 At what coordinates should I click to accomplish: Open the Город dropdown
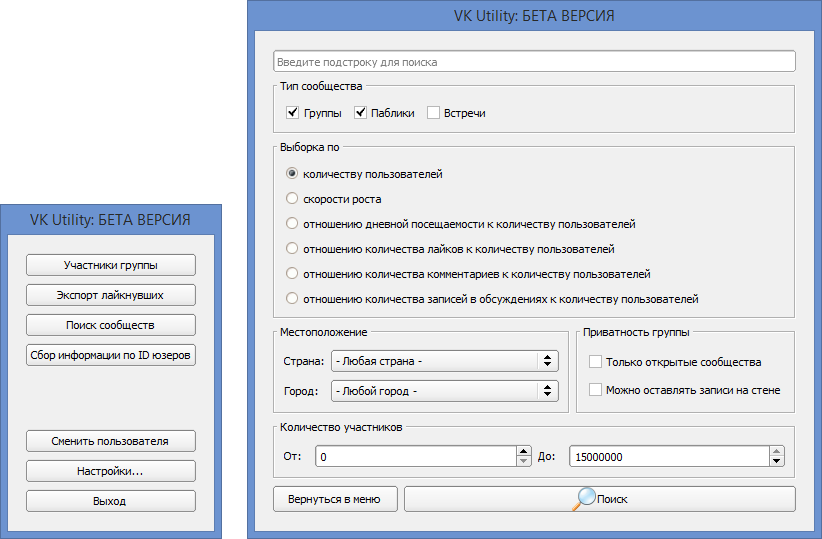pos(445,391)
